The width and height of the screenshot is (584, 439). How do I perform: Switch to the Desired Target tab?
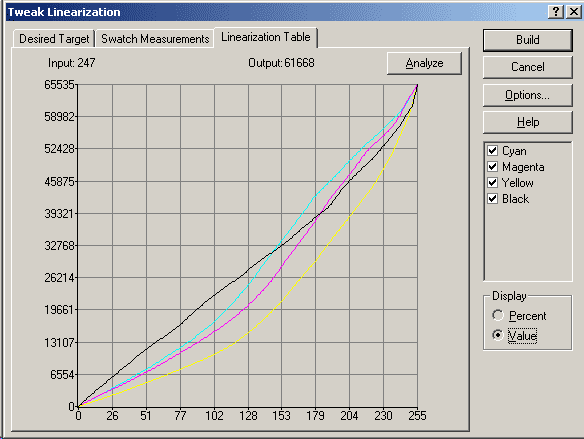click(54, 39)
